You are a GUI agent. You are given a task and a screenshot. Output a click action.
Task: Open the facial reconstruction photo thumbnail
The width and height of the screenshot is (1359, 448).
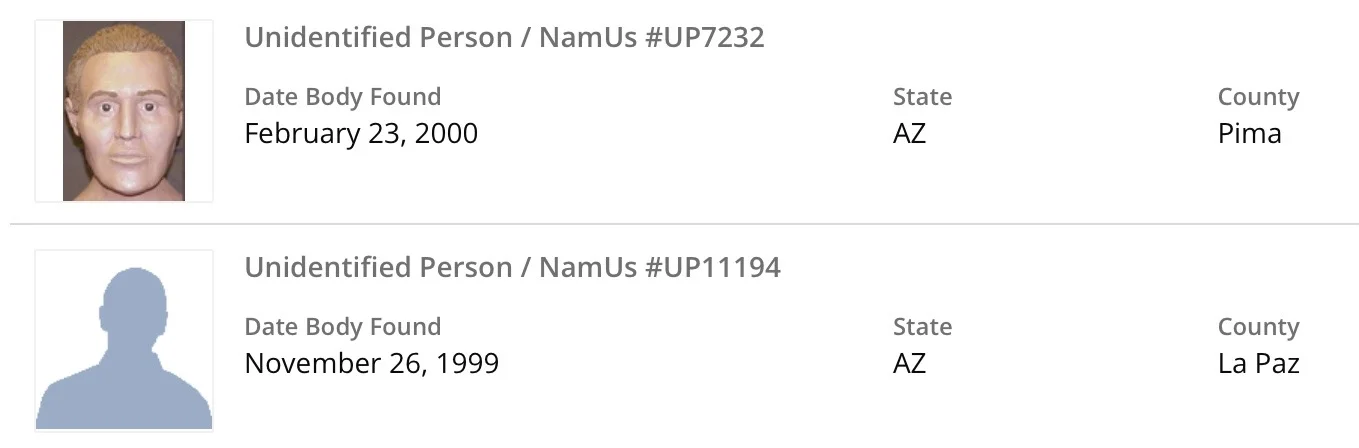click(x=124, y=111)
